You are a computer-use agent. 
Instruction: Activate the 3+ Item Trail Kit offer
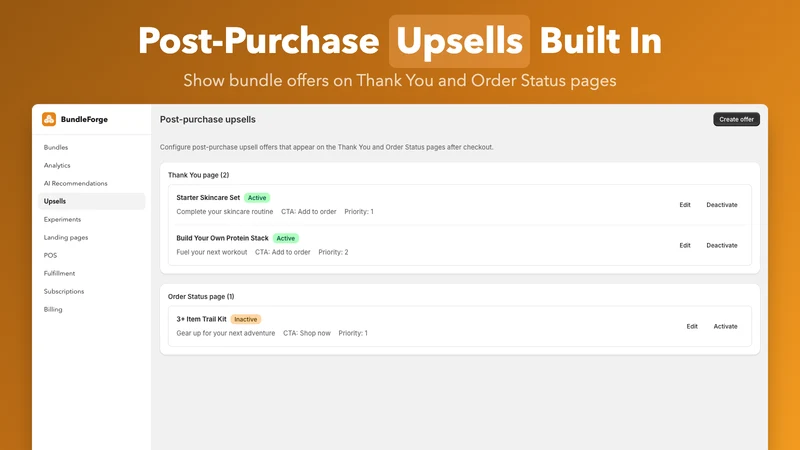point(725,327)
